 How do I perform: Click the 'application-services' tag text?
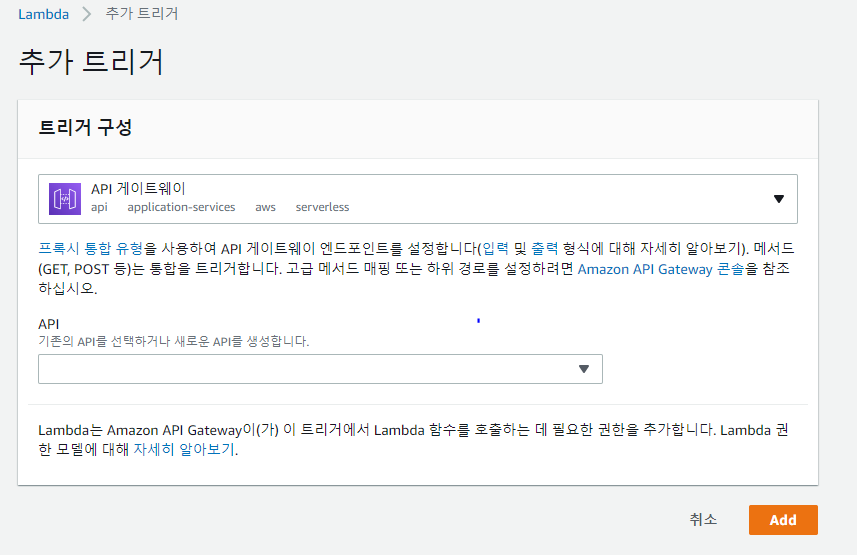(x=181, y=207)
